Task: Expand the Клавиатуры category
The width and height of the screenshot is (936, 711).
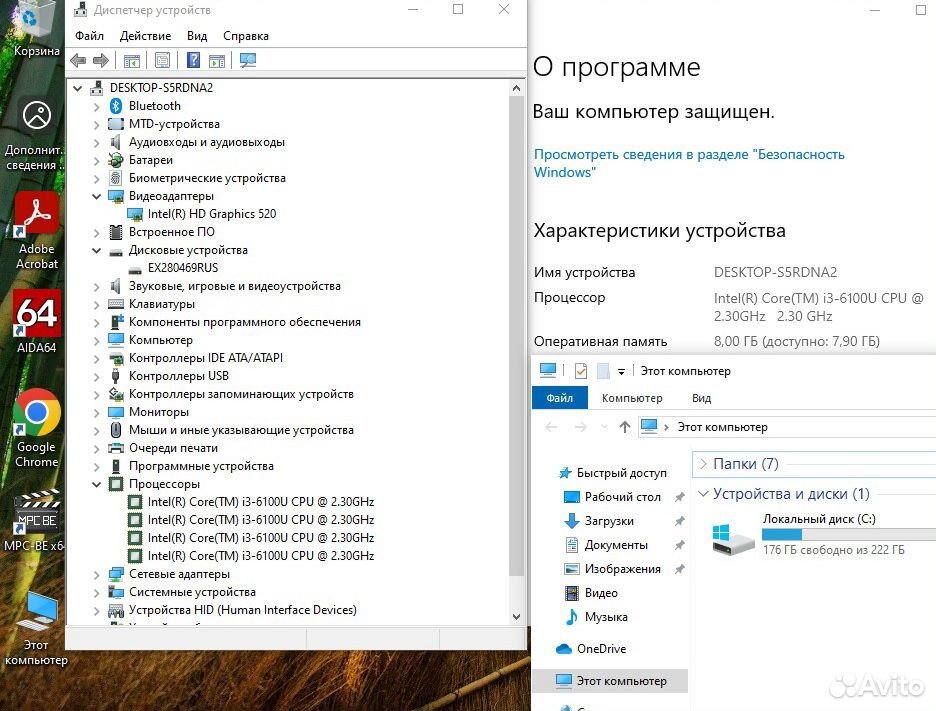Action: point(97,304)
